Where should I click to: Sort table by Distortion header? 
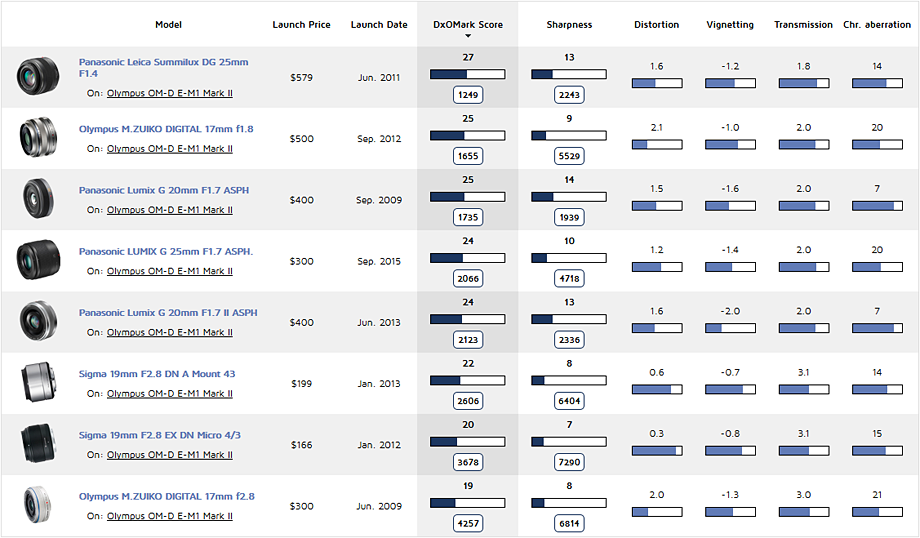click(x=657, y=25)
